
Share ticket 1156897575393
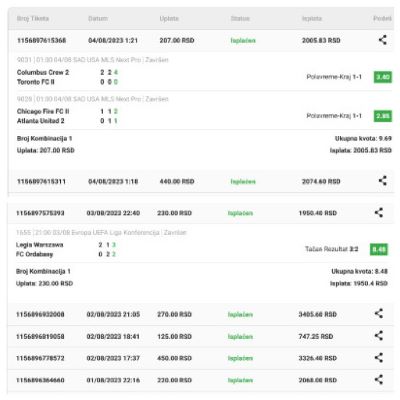pos(379,213)
